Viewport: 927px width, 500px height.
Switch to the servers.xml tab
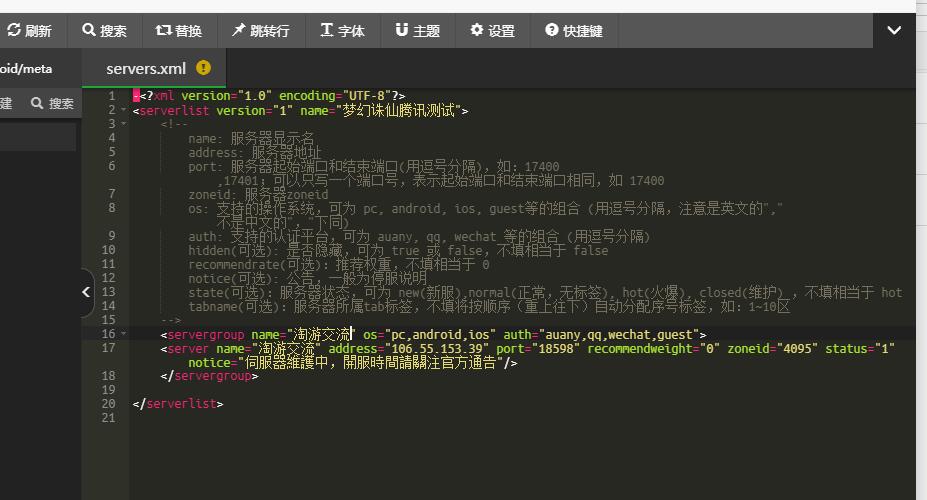coord(146,69)
